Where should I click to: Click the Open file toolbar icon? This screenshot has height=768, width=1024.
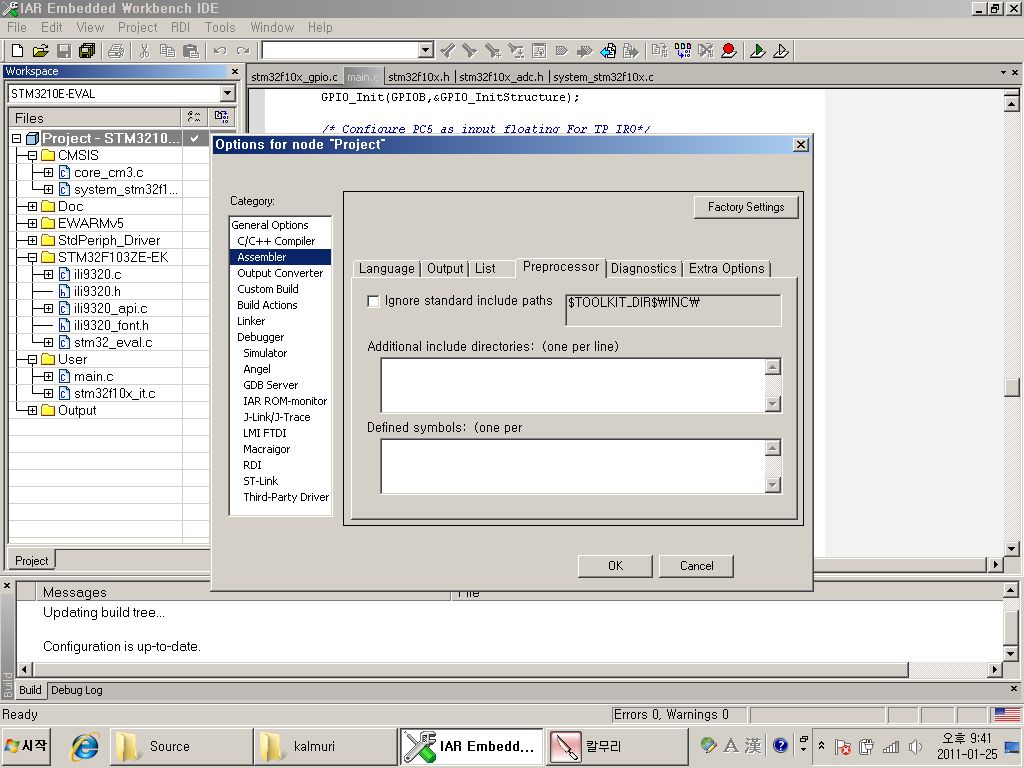tap(40, 51)
